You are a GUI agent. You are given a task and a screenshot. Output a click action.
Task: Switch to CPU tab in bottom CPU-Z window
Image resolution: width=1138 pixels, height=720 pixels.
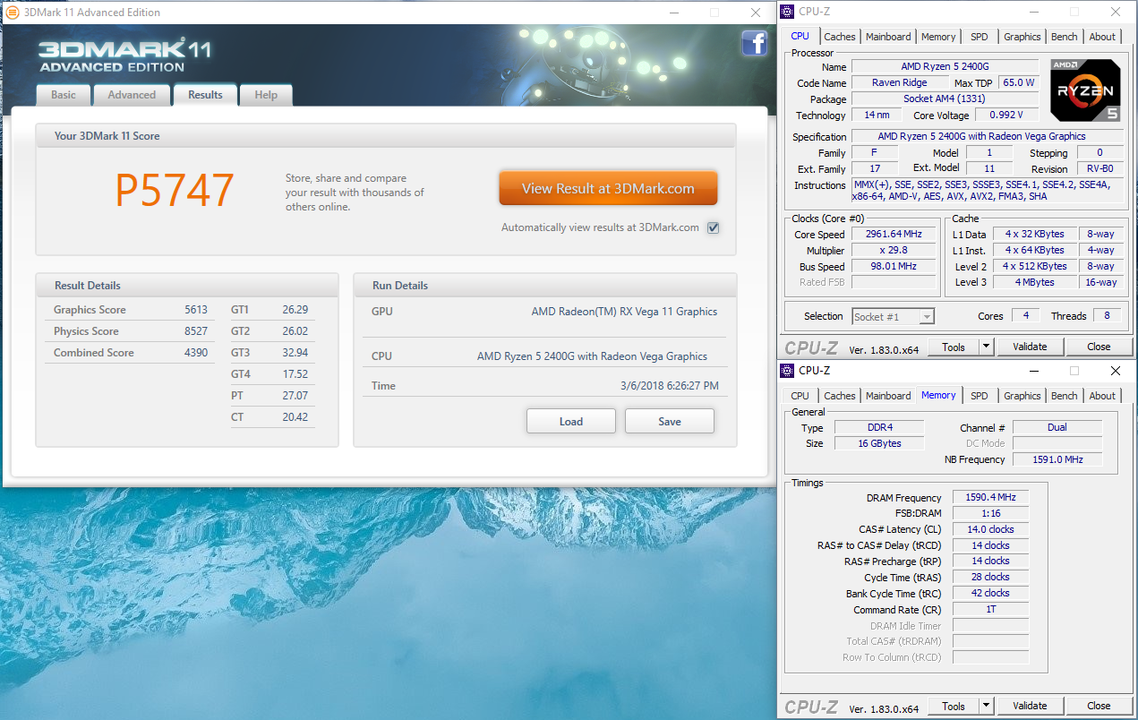(800, 396)
